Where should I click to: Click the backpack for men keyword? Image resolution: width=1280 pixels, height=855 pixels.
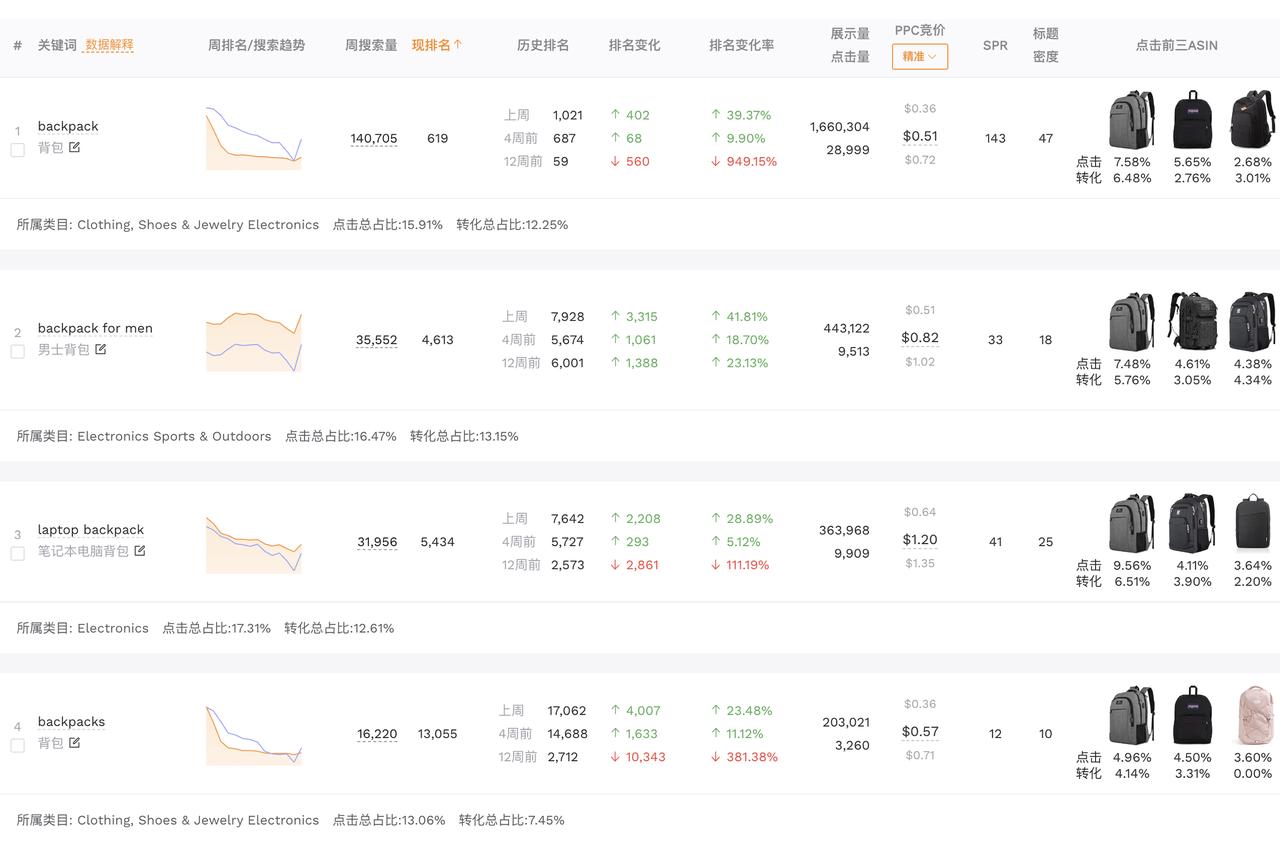[95, 328]
